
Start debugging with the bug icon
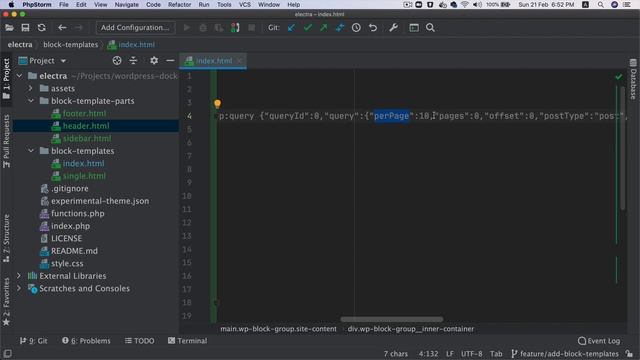(203, 28)
